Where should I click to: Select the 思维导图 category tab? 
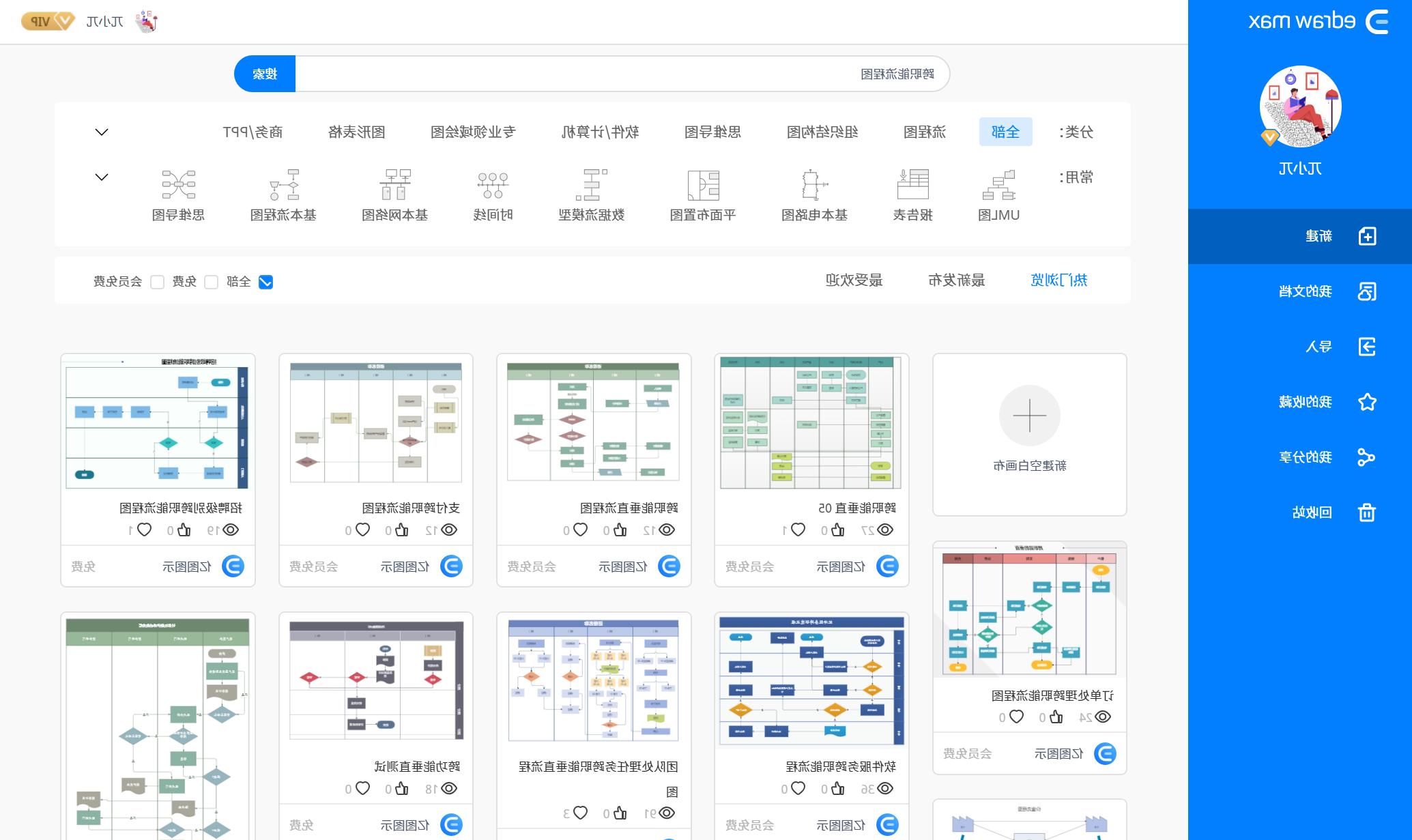(x=713, y=132)
